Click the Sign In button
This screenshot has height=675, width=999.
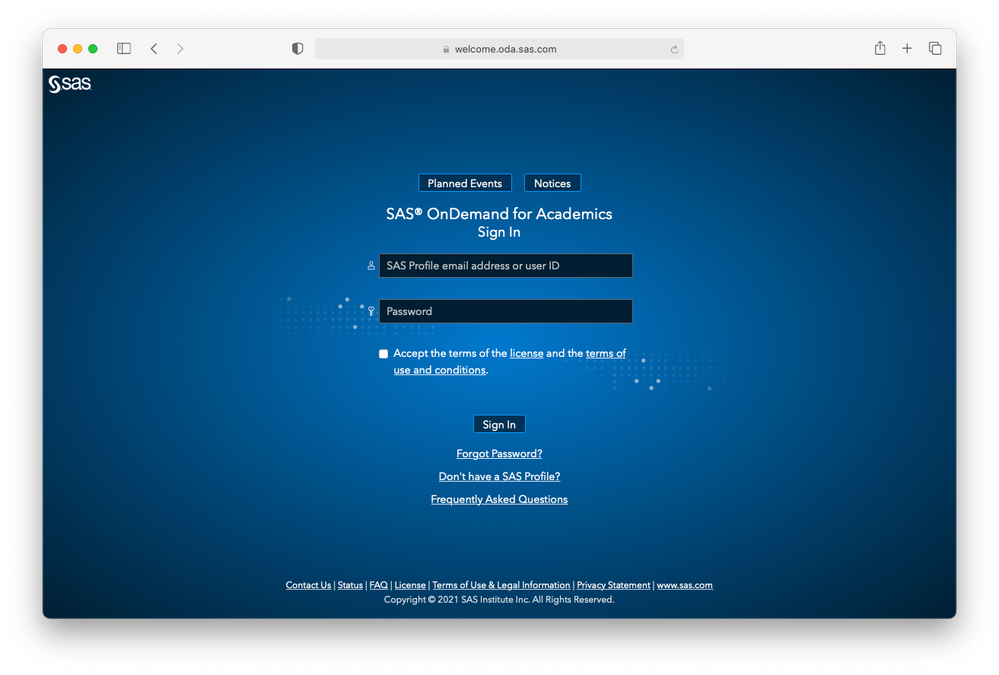[x=499, y=425]
